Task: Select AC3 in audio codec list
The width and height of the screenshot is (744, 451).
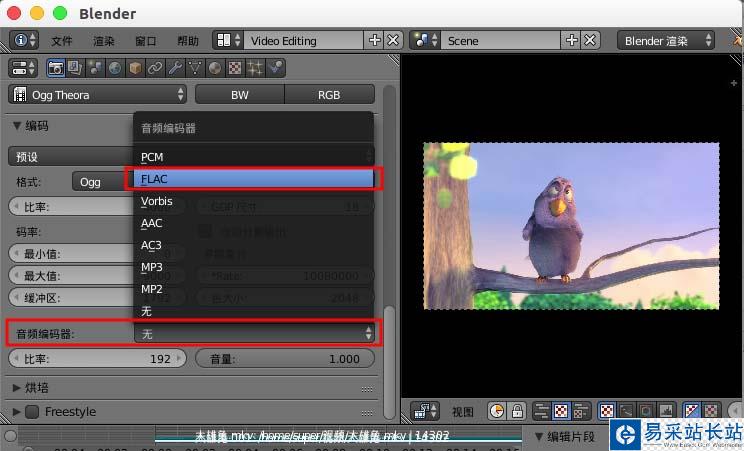Action: coord(253,245)
